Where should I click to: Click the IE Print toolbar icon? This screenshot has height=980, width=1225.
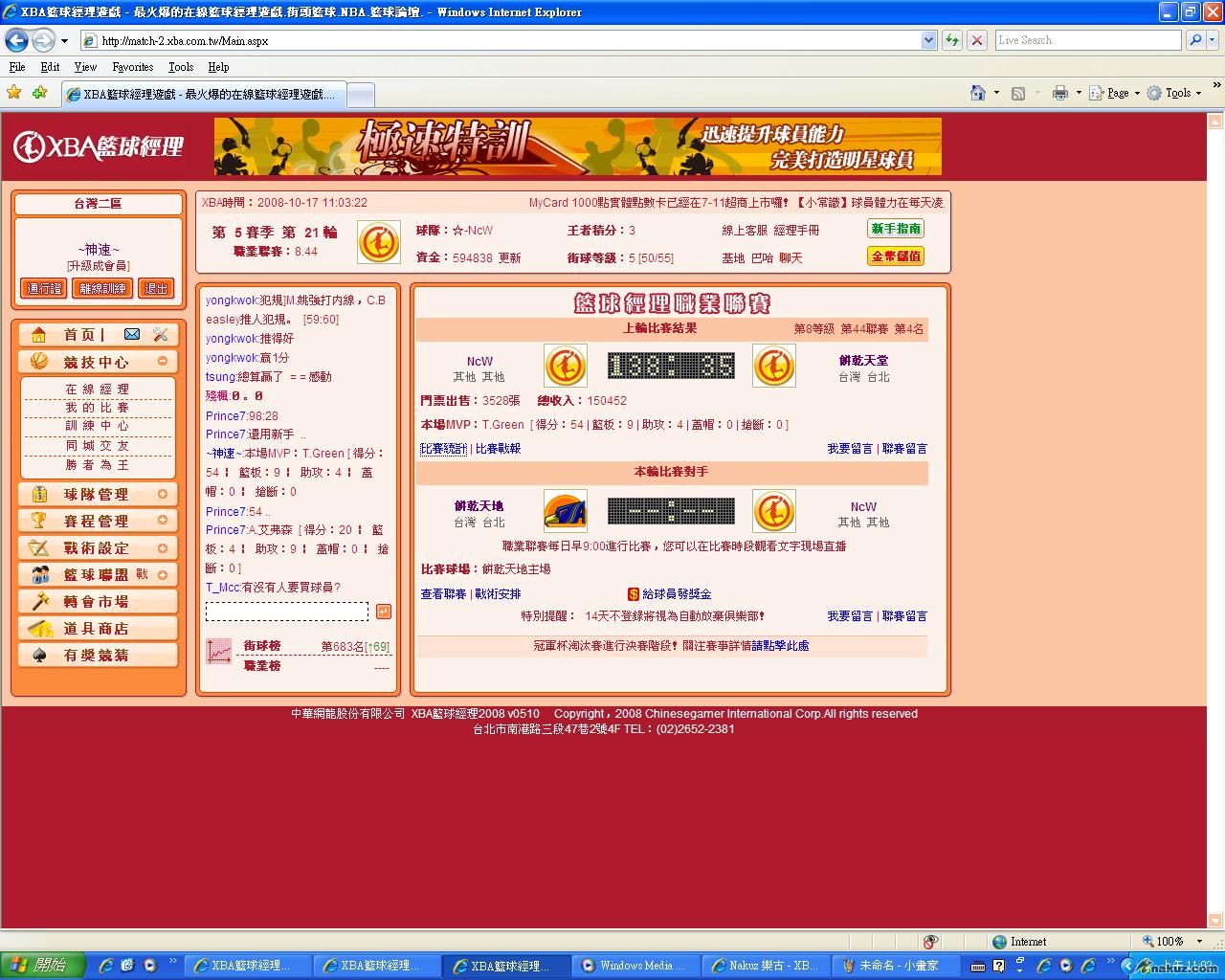(x=1059, y=93)
